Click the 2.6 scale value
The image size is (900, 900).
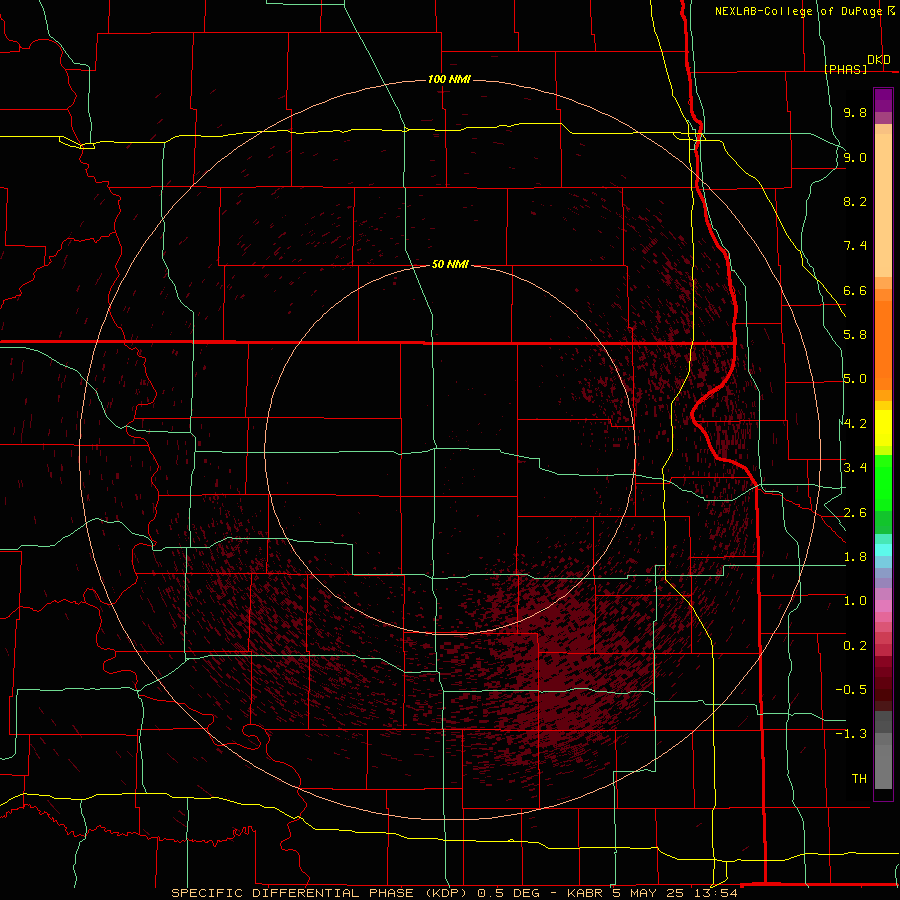pos(855,513)
